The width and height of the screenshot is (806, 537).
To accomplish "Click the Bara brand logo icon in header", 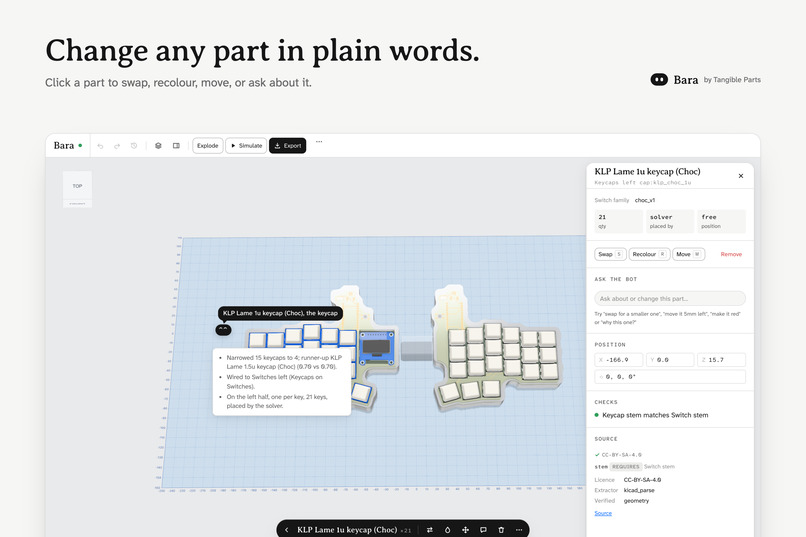I will [x=659, y=80].
